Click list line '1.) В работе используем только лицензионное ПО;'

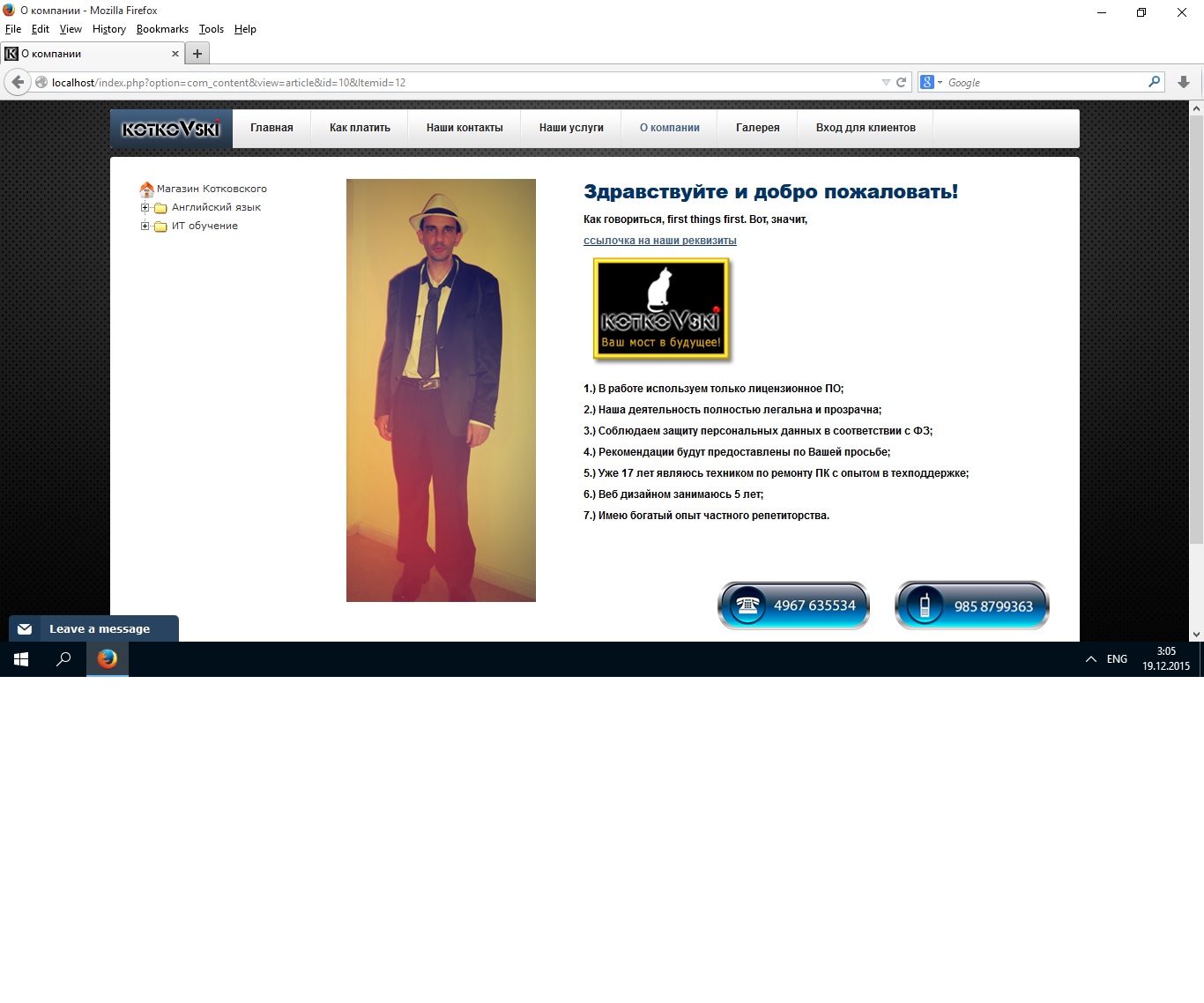click(713, 389)
